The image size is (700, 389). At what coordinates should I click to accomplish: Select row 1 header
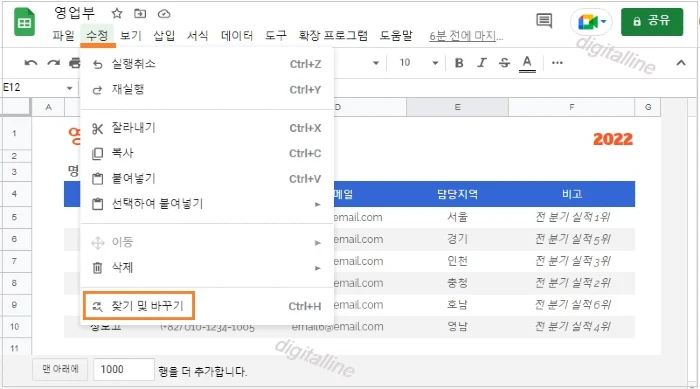[x=14, y=133]
